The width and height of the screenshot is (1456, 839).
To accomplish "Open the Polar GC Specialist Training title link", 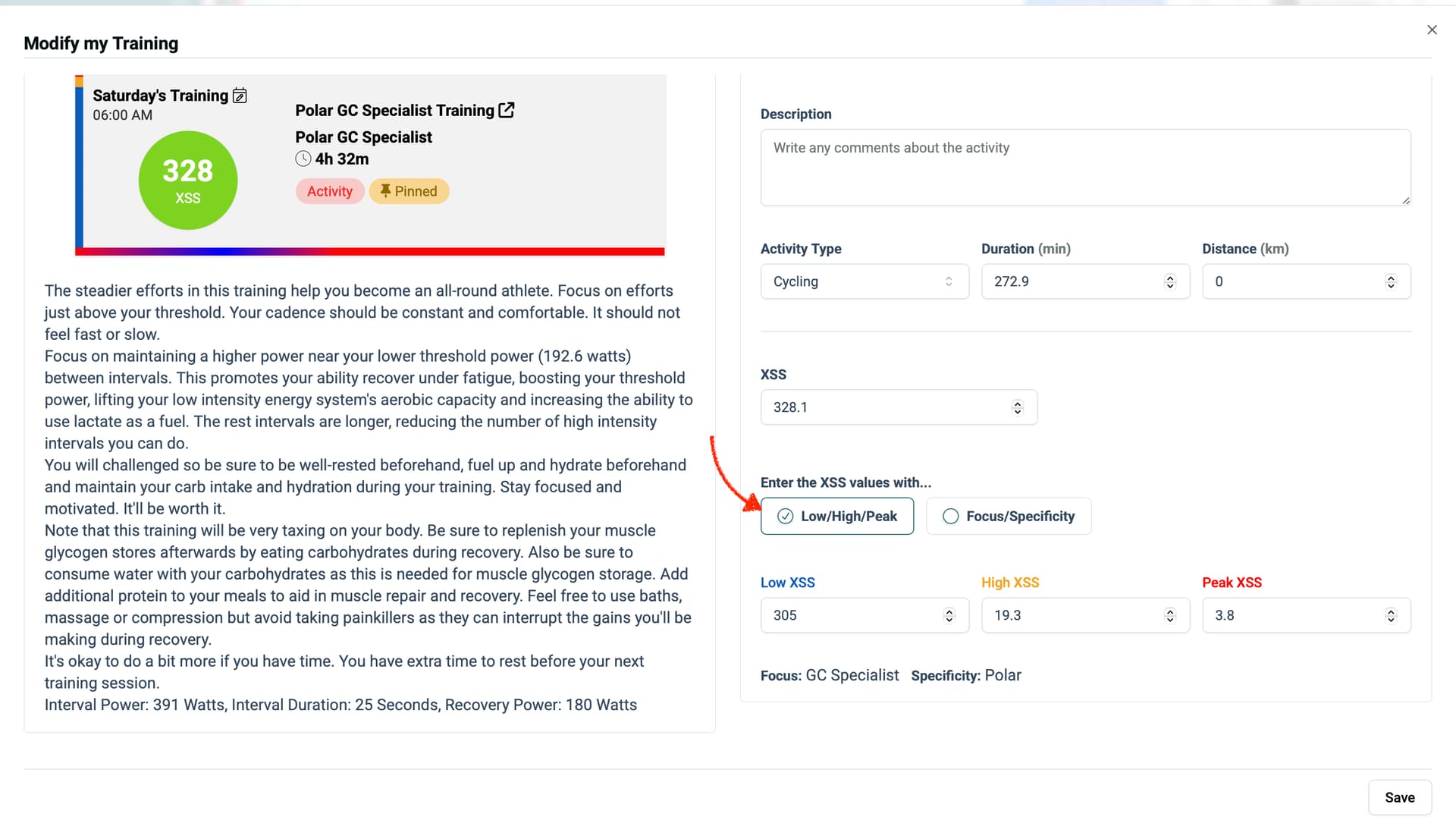I will 394,111.
